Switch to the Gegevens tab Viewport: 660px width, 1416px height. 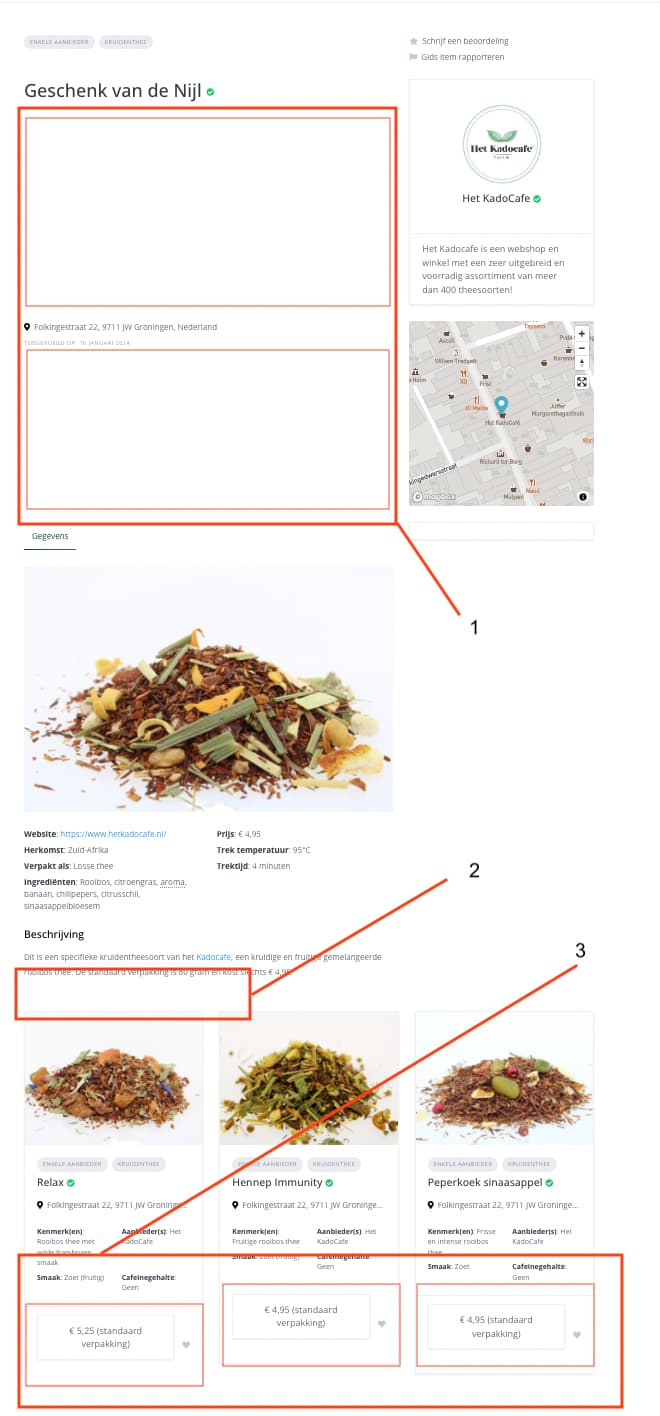(50, 536)
